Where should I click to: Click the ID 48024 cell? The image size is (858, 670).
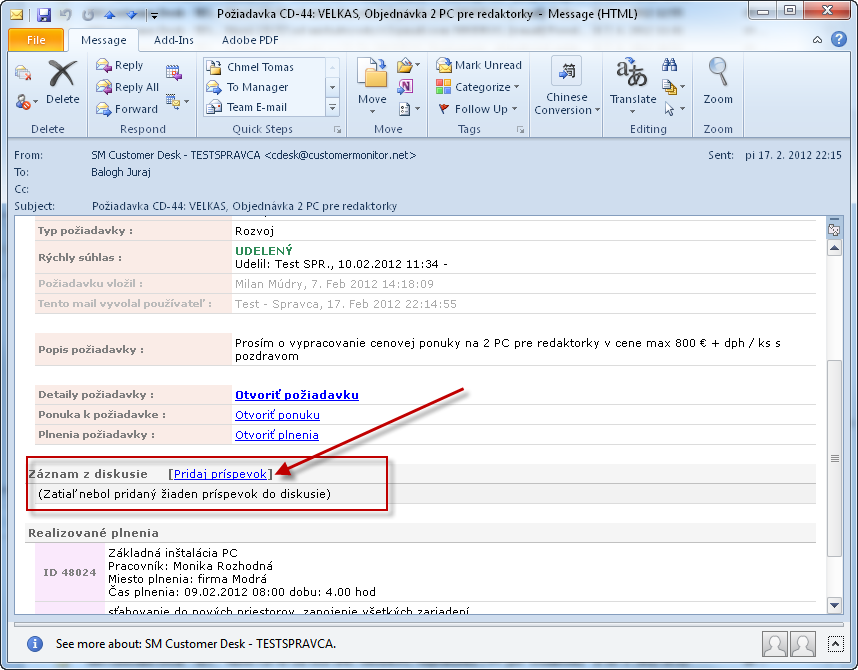coord(69,572)
